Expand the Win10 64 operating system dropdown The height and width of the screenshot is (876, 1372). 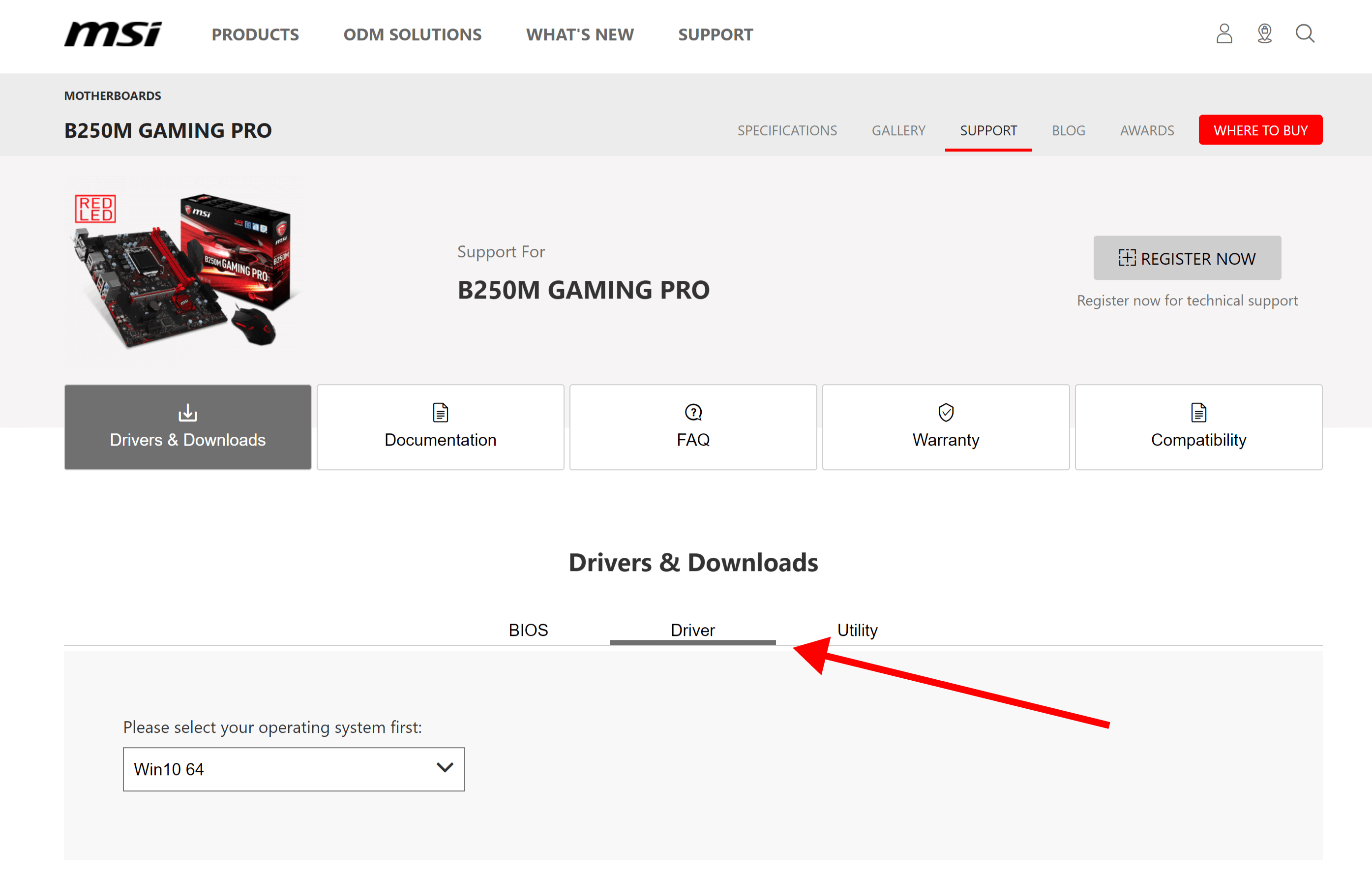pyautogui.click(x=294, y=769)
